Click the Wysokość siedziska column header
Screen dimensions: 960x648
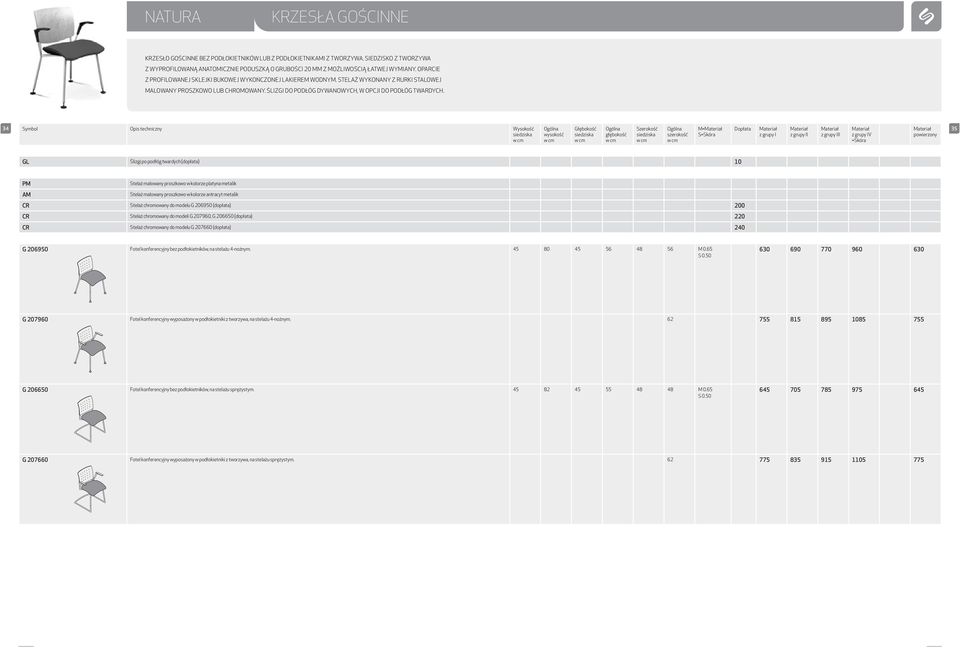click(523, 135)
